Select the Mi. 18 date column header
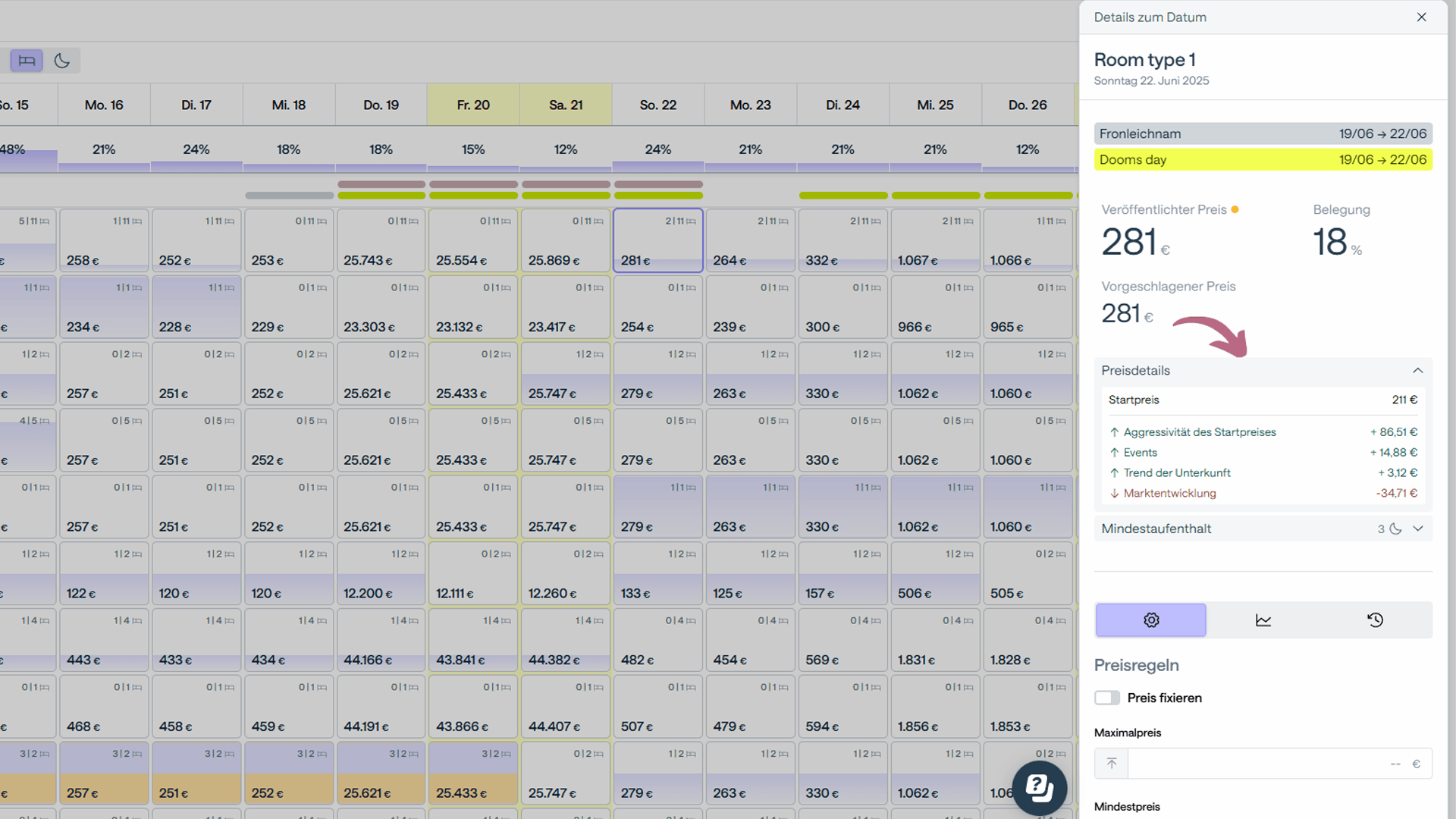 pyautogui.click(x=289, y=105)
